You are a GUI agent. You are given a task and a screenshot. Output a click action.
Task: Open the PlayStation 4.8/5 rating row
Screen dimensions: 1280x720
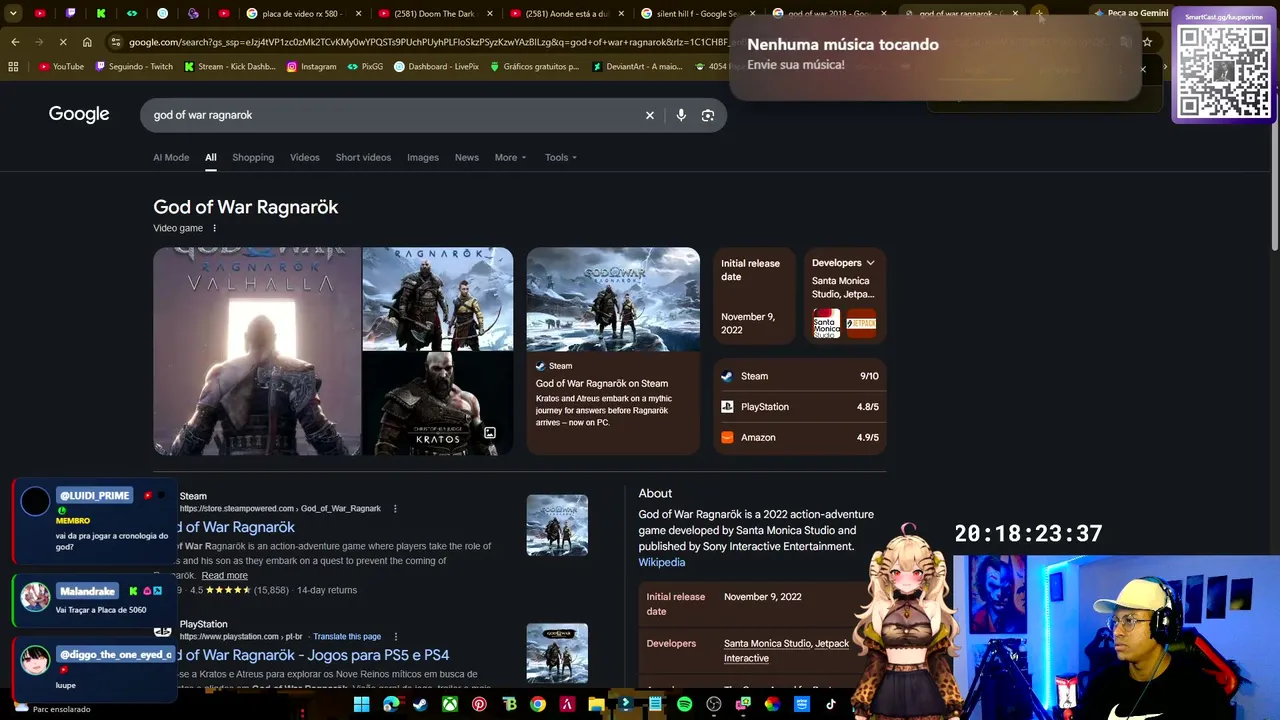[801, 407]
